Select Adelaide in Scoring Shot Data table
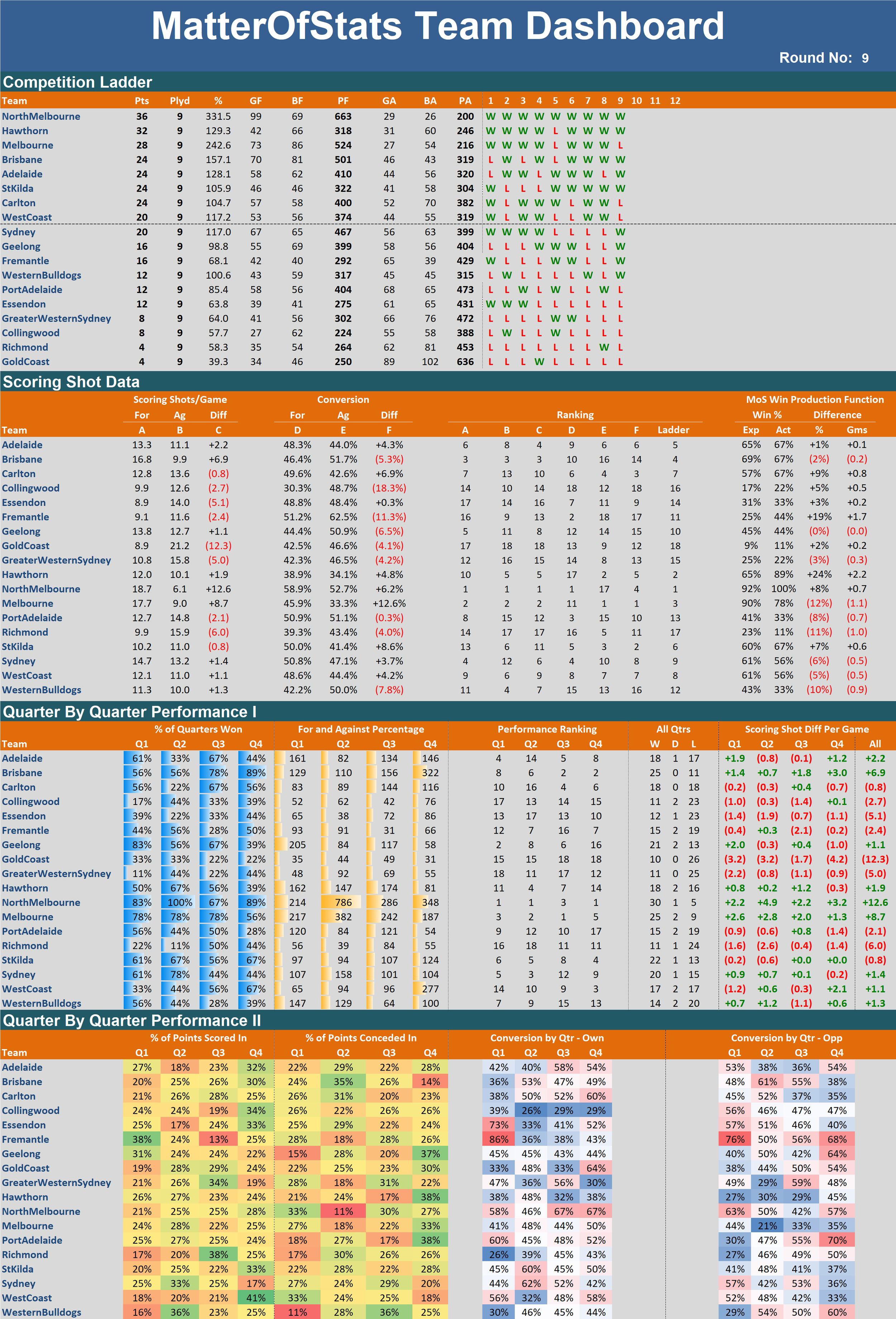 click(22, 445)
